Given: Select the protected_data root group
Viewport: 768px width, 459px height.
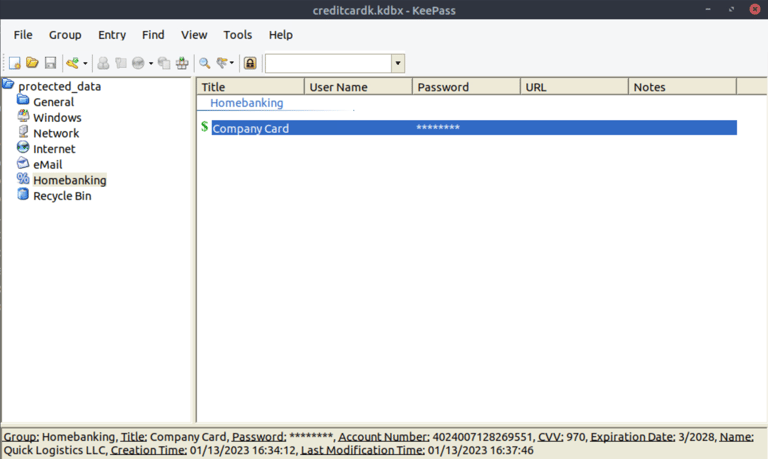Looking at the screenshot, I should click(60, 86).
